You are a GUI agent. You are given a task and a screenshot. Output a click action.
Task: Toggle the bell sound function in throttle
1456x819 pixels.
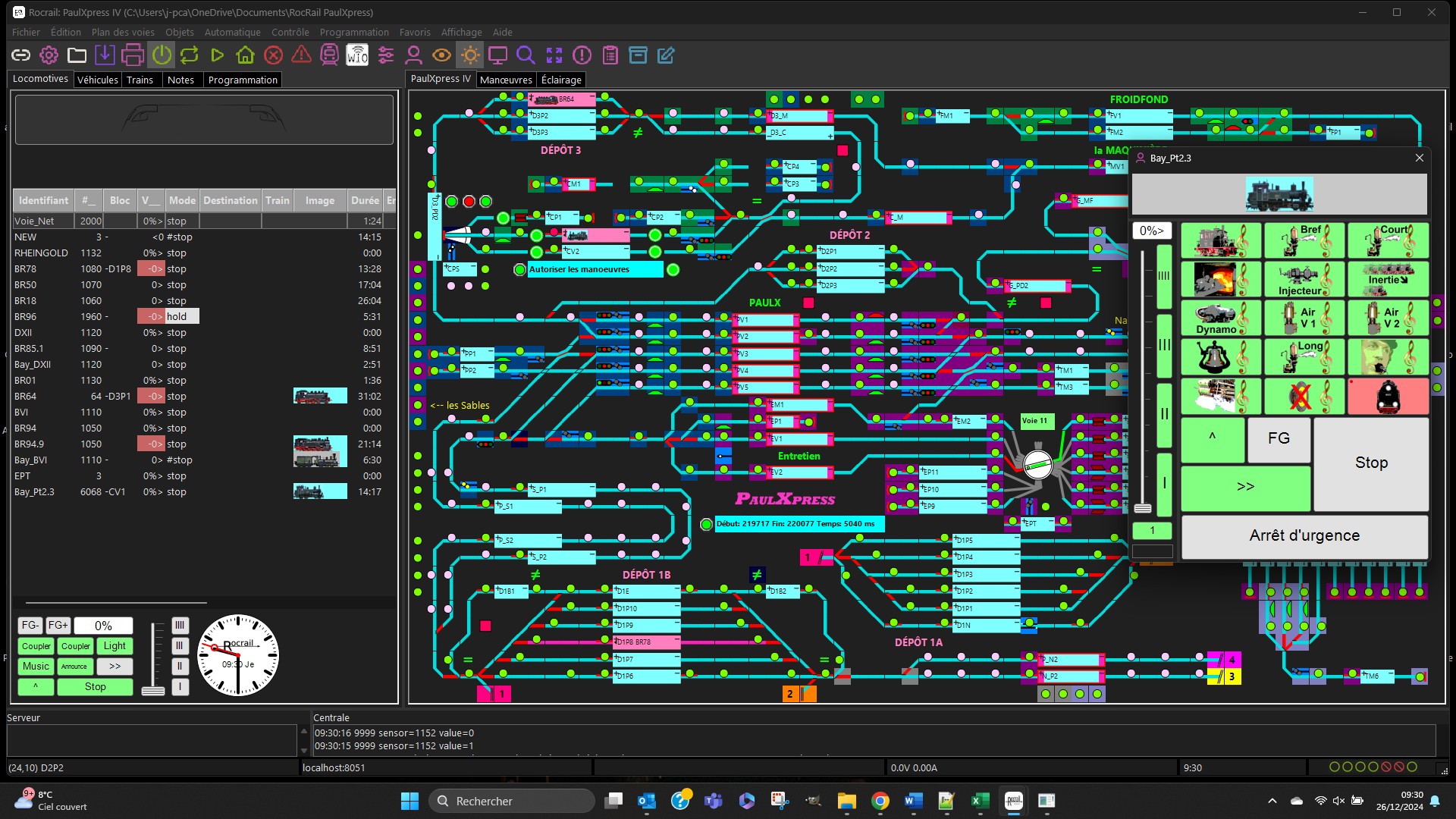1221,357
